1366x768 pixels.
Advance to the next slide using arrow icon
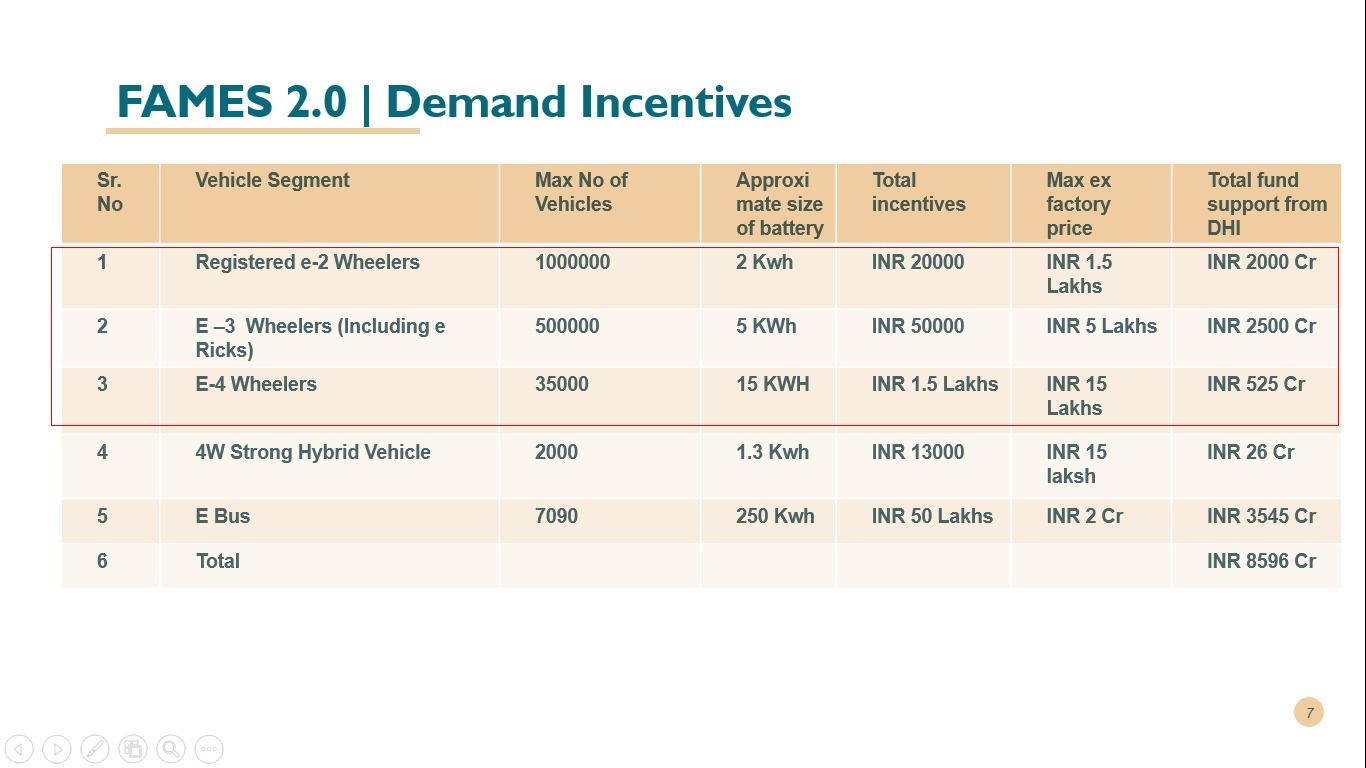click(57, 749)
